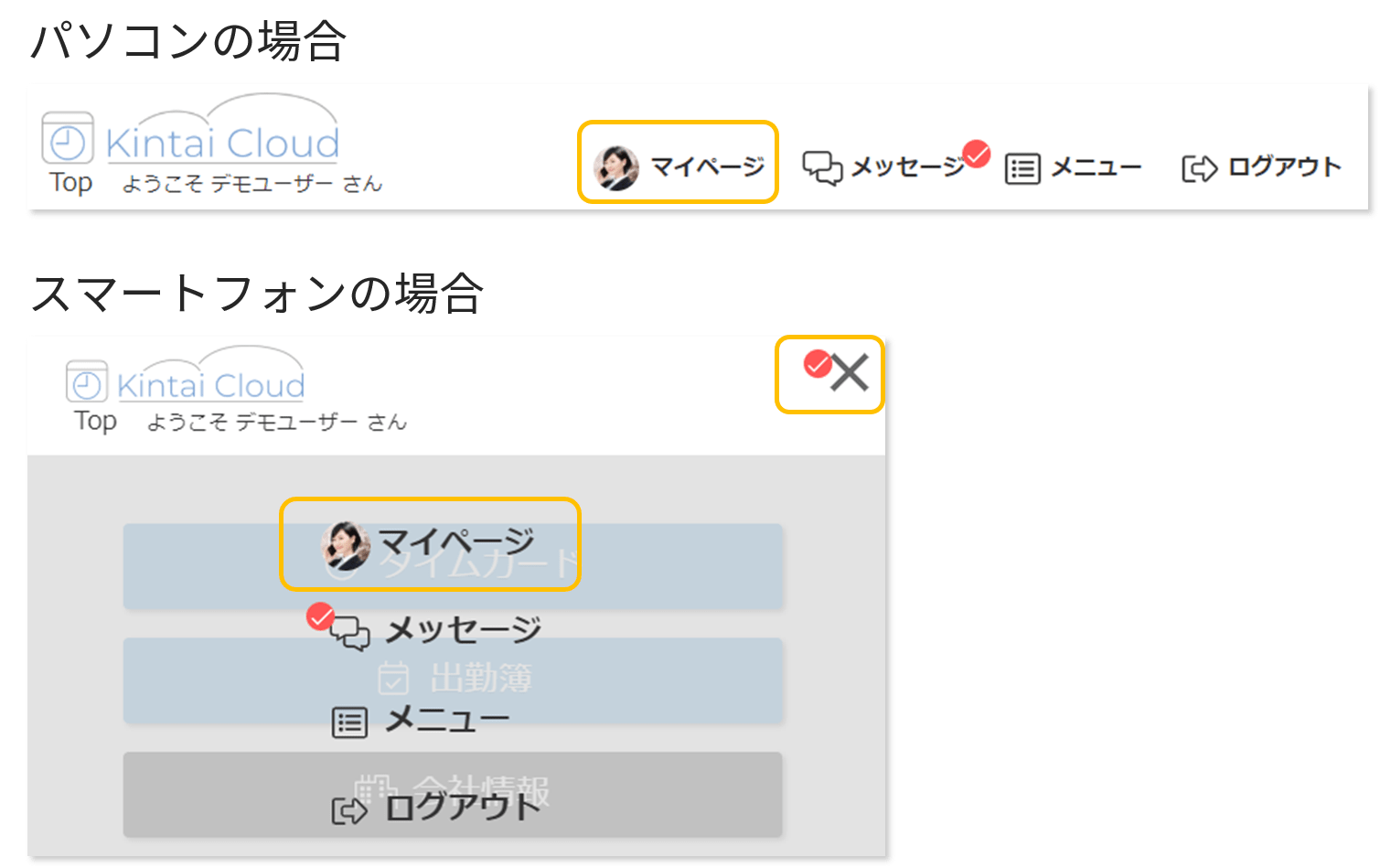
Task: Click the list icon beside メニュー in mobile menu
Action: (349, 723)
